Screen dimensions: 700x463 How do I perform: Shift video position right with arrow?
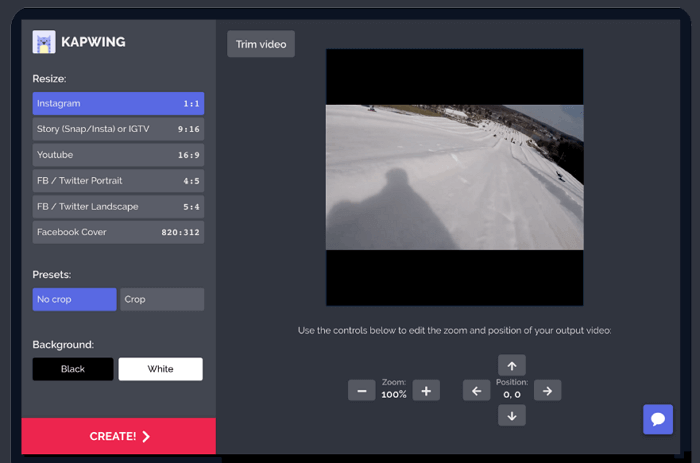pos(546,390)
